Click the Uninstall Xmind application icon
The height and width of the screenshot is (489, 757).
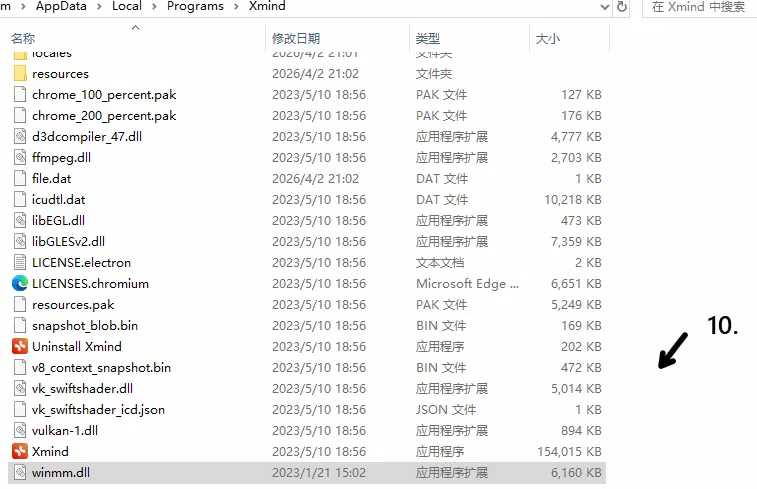[x=20, y=347]
